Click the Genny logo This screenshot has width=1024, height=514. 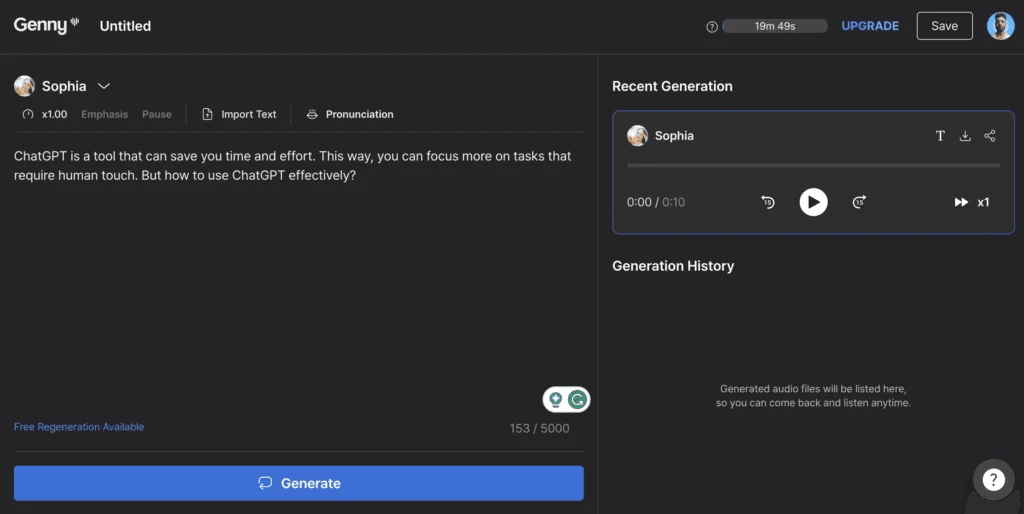coord(46,25)
